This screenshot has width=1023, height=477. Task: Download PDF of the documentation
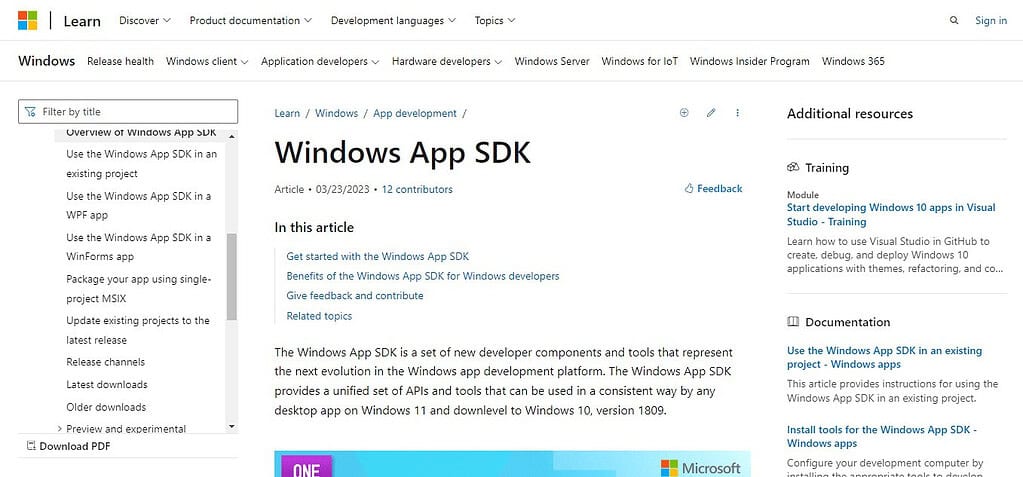[69, 446]
